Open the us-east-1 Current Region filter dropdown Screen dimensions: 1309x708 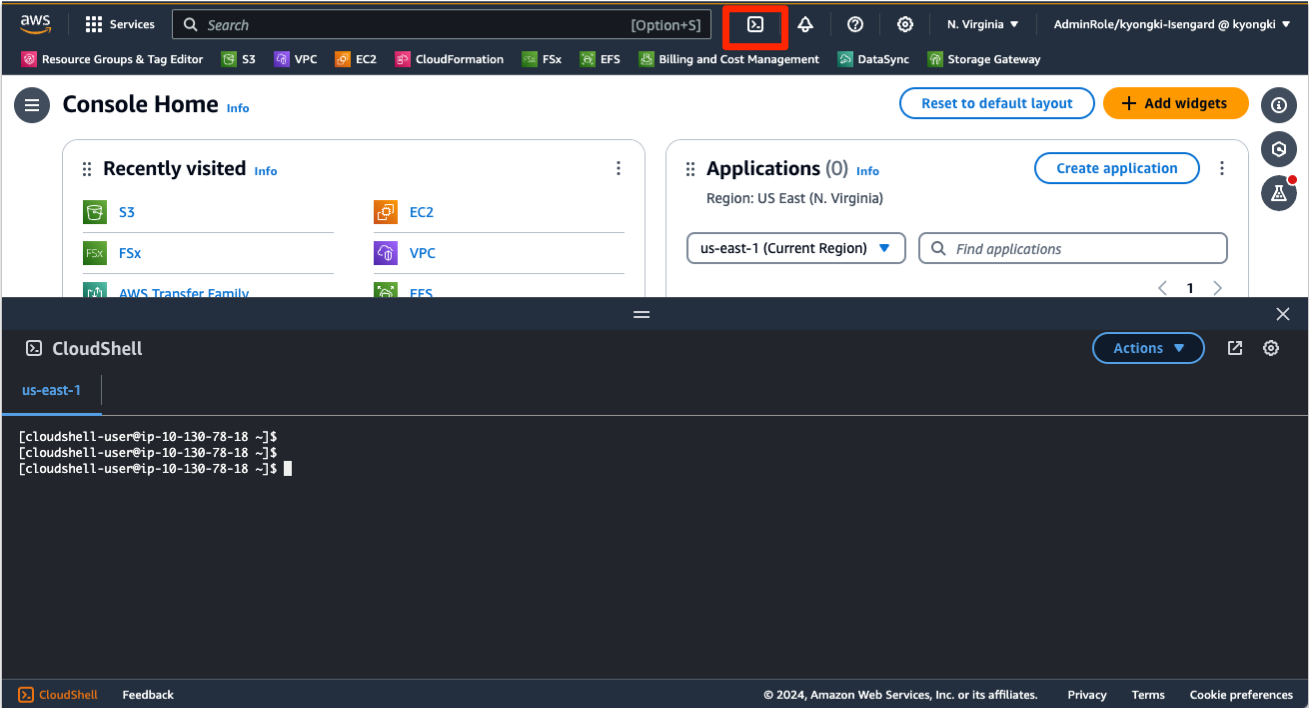pos(795,248)
